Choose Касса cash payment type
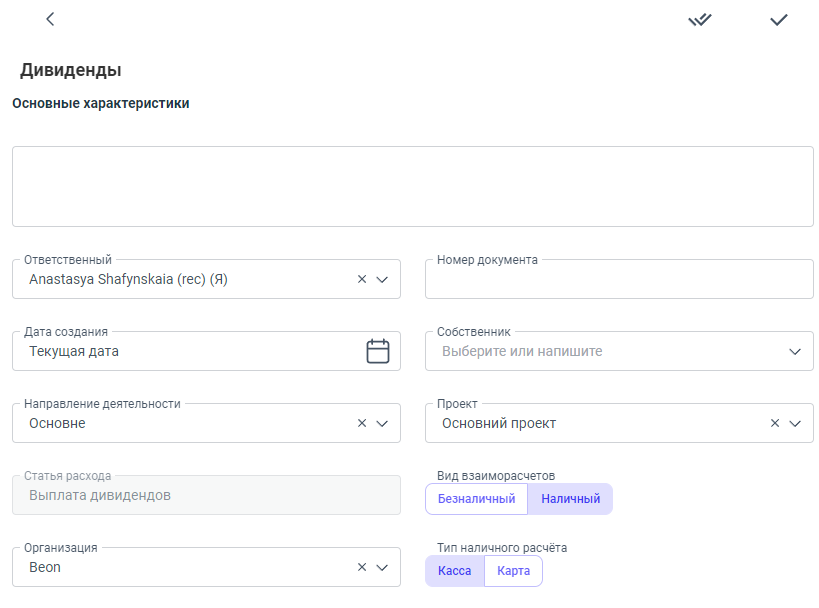Viewport: 819px width, 608px height. click(x=455, y=571)
